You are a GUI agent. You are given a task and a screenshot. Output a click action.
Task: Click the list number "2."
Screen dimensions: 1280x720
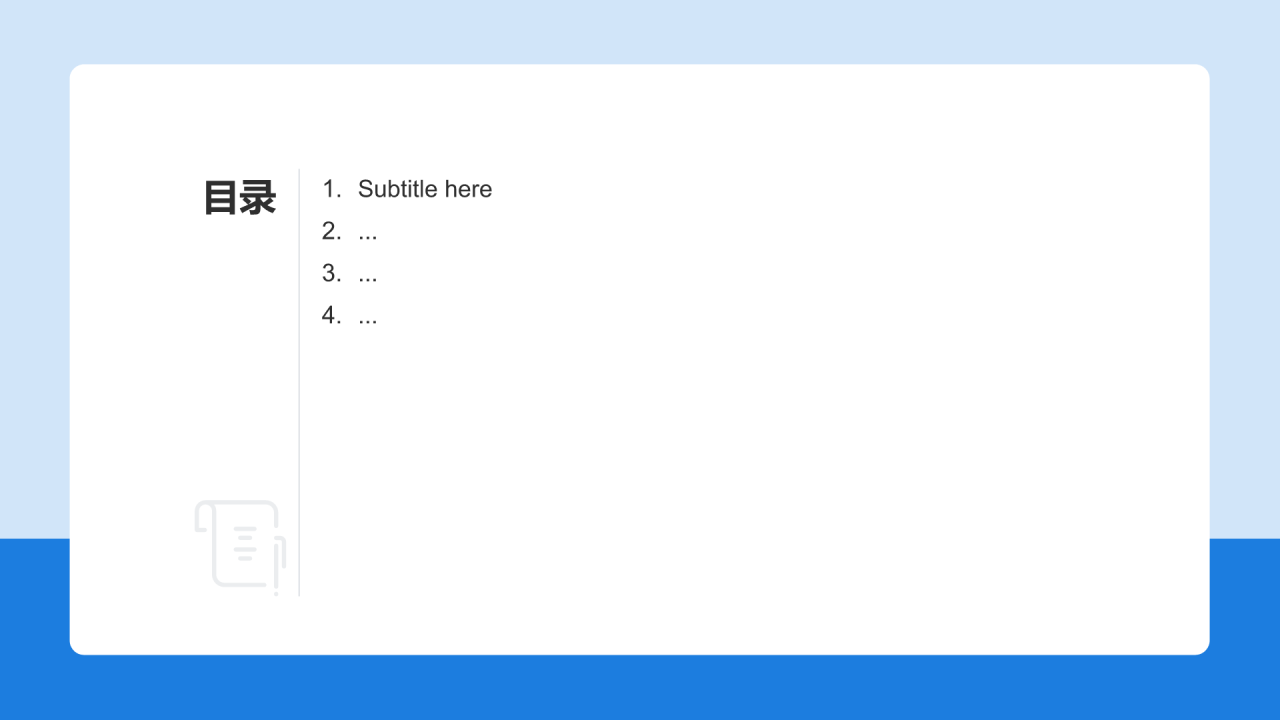pos(331,231)
